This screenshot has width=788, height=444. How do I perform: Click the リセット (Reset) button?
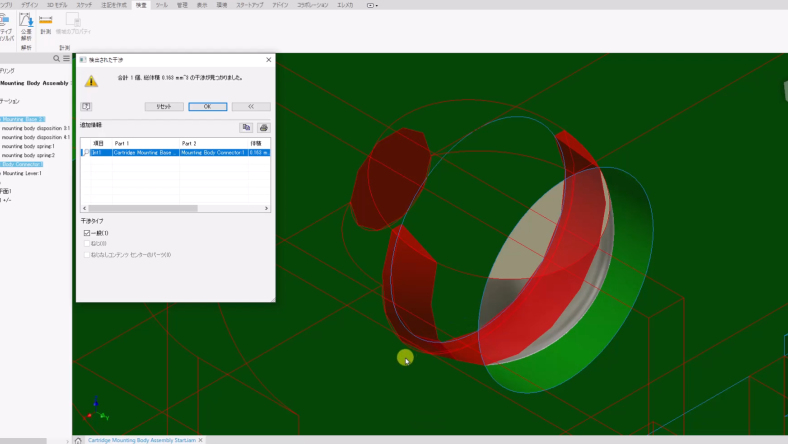(164, 106)
